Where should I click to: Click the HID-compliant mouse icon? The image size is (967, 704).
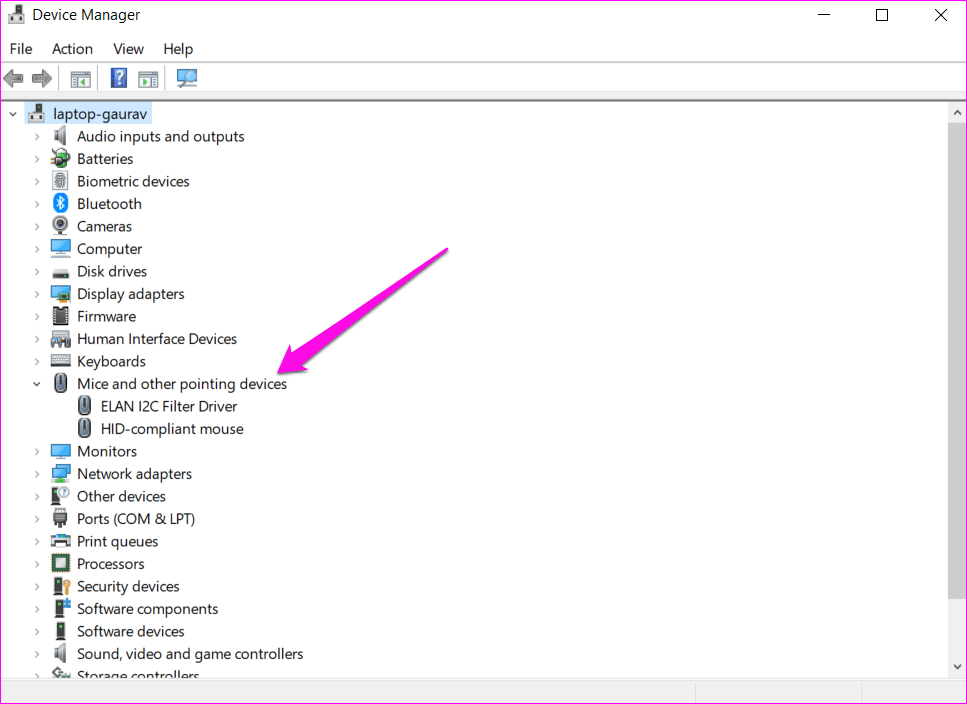pyautogui.click(x=84, y=428)
